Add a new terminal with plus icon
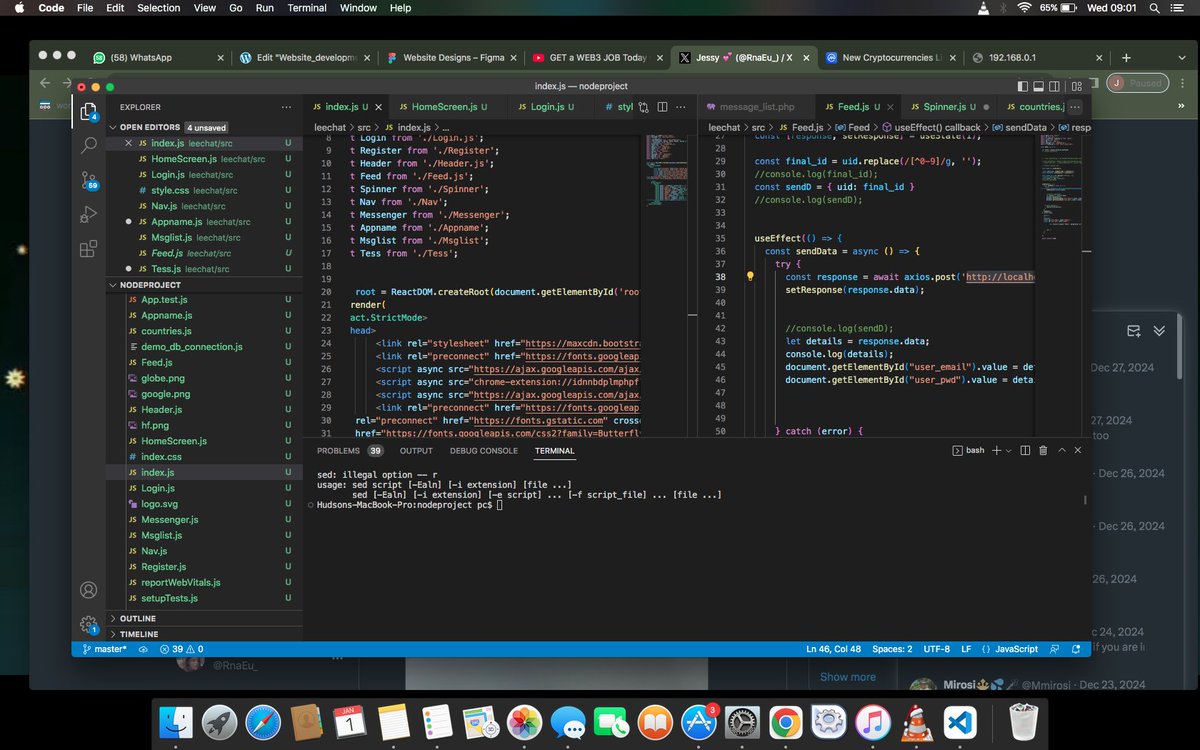1200x750 pixels. tap(996, 451)
